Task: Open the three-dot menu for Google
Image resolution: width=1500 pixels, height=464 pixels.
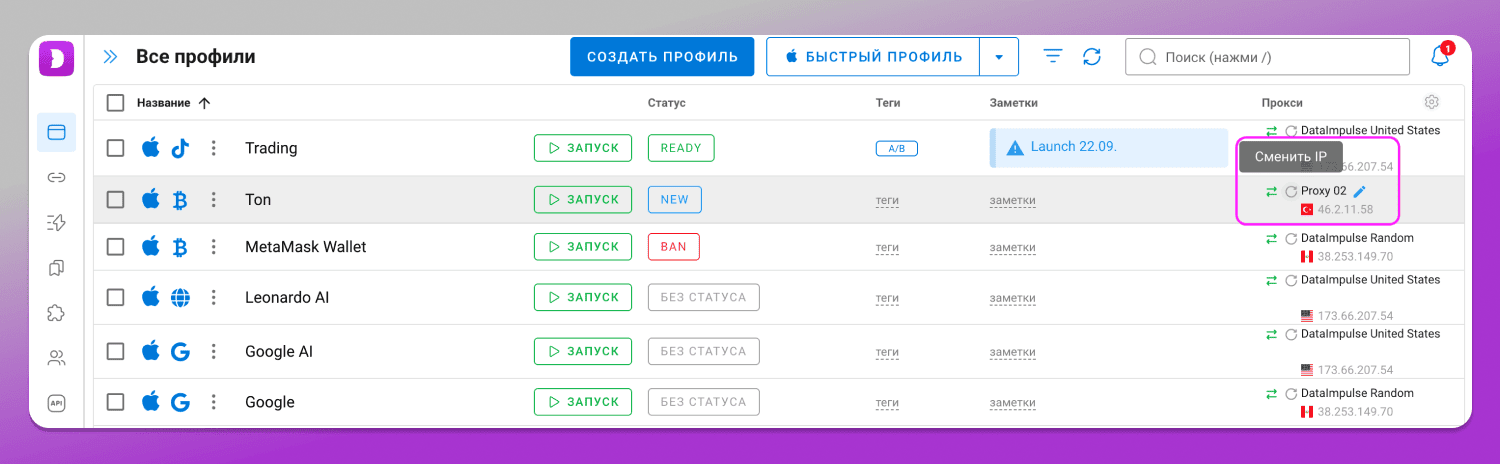Action: pos(213,402)
